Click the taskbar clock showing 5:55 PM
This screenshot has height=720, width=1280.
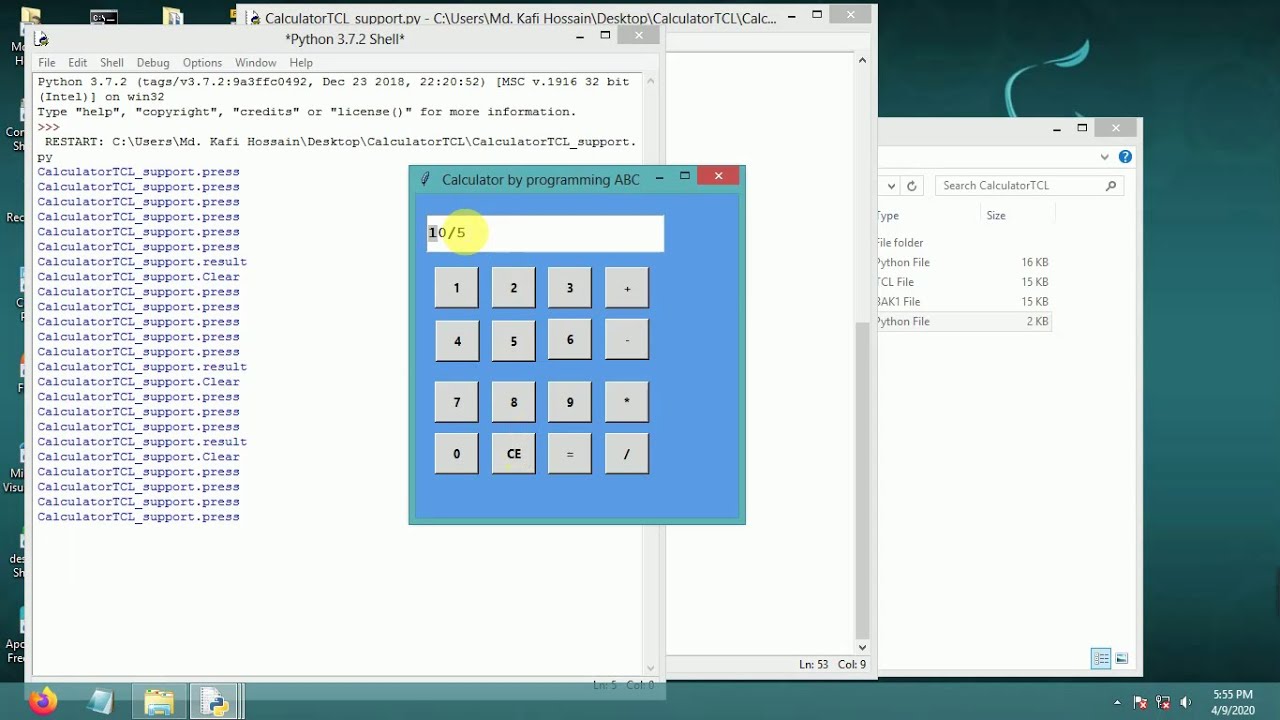pos(1232,702)
